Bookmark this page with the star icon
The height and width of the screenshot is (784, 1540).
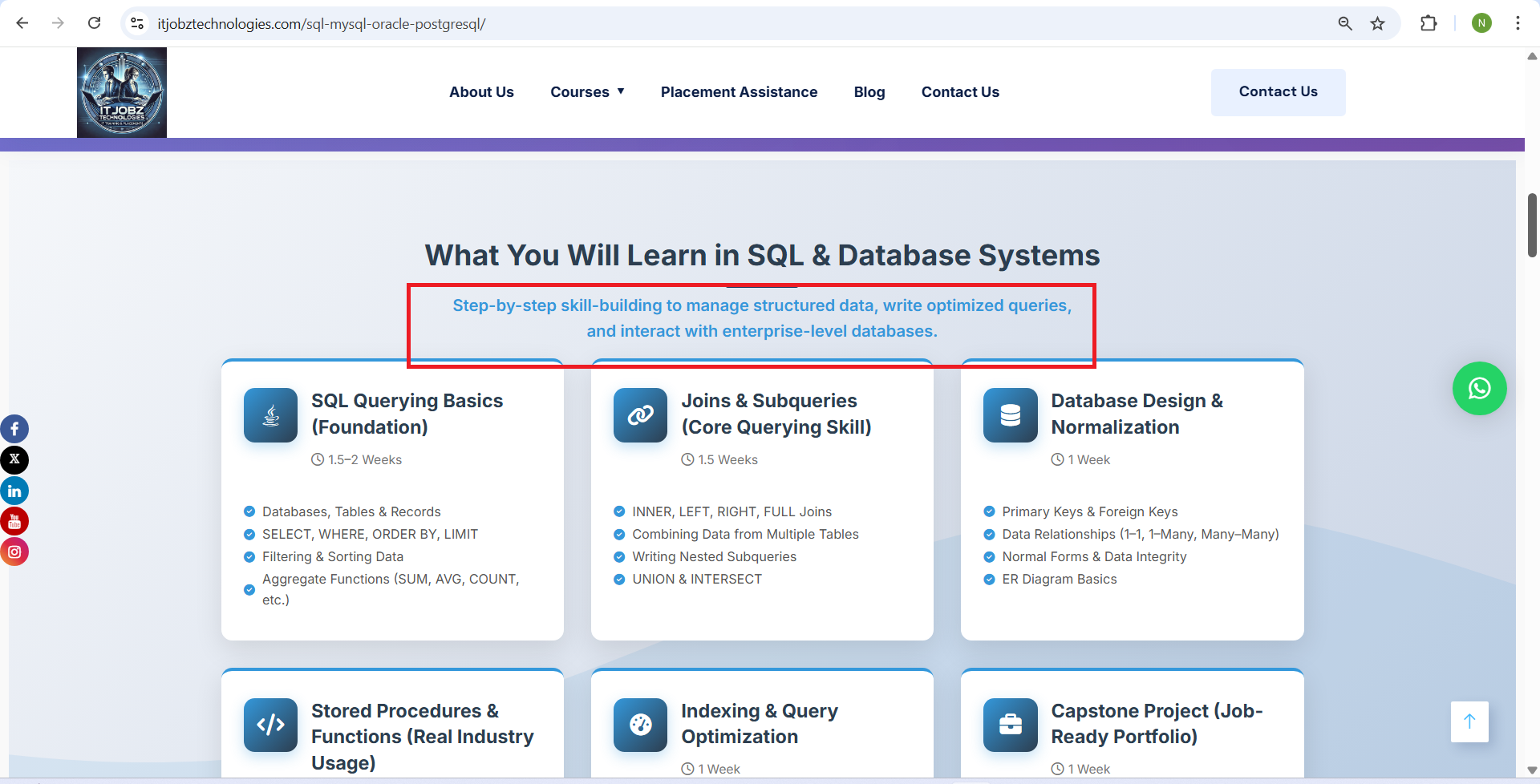pyautogui.click(x=1377, y=23)
